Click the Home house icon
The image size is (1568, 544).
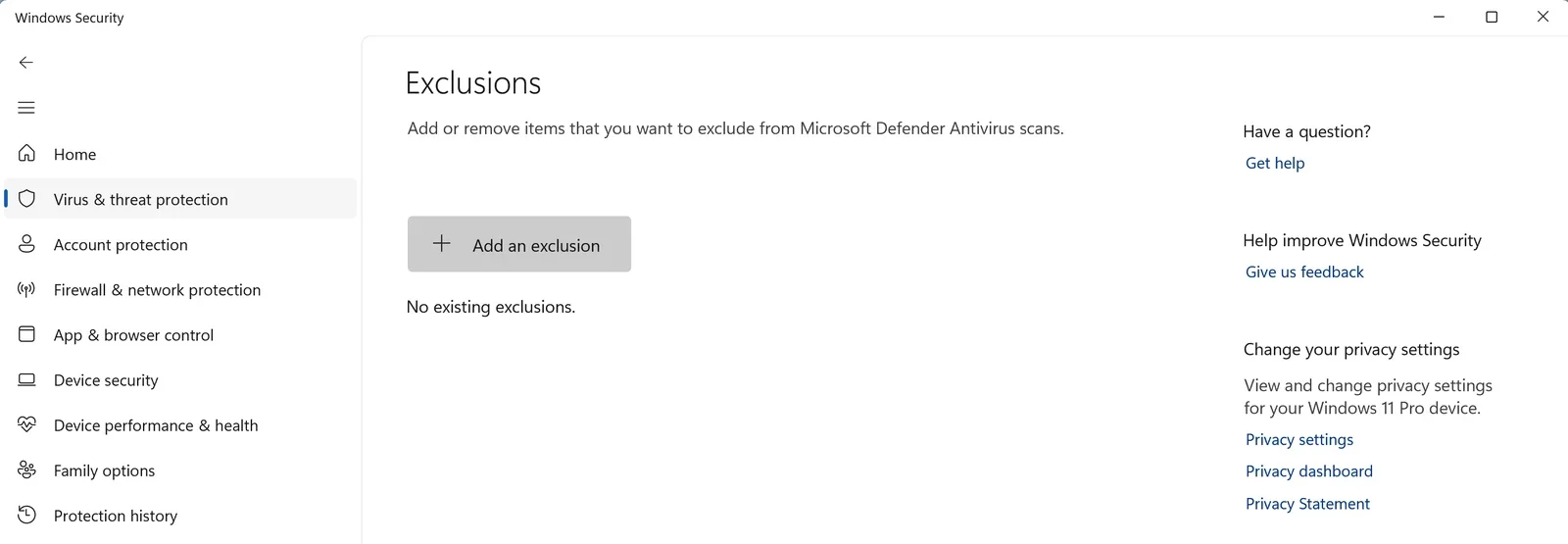click(x=26, y=154)
